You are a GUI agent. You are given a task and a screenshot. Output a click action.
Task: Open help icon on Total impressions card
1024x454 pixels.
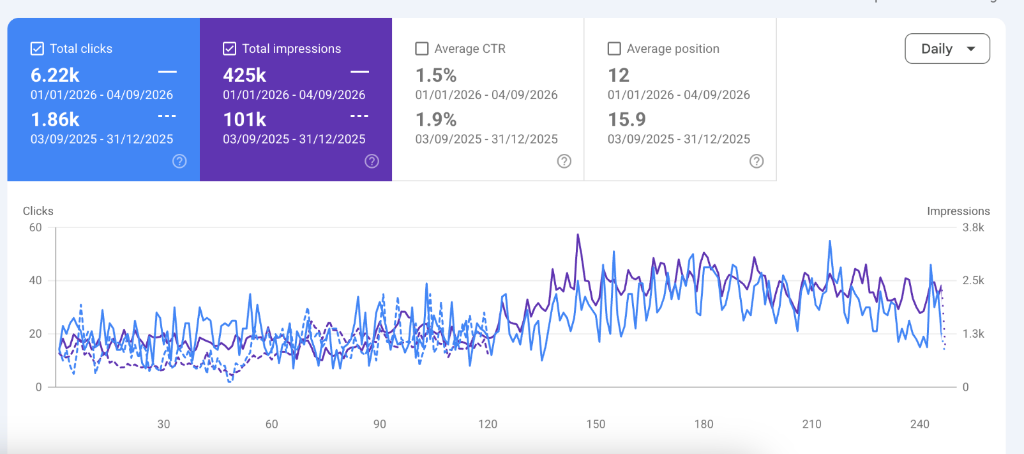pyautogui.click(x=372, y=161)
